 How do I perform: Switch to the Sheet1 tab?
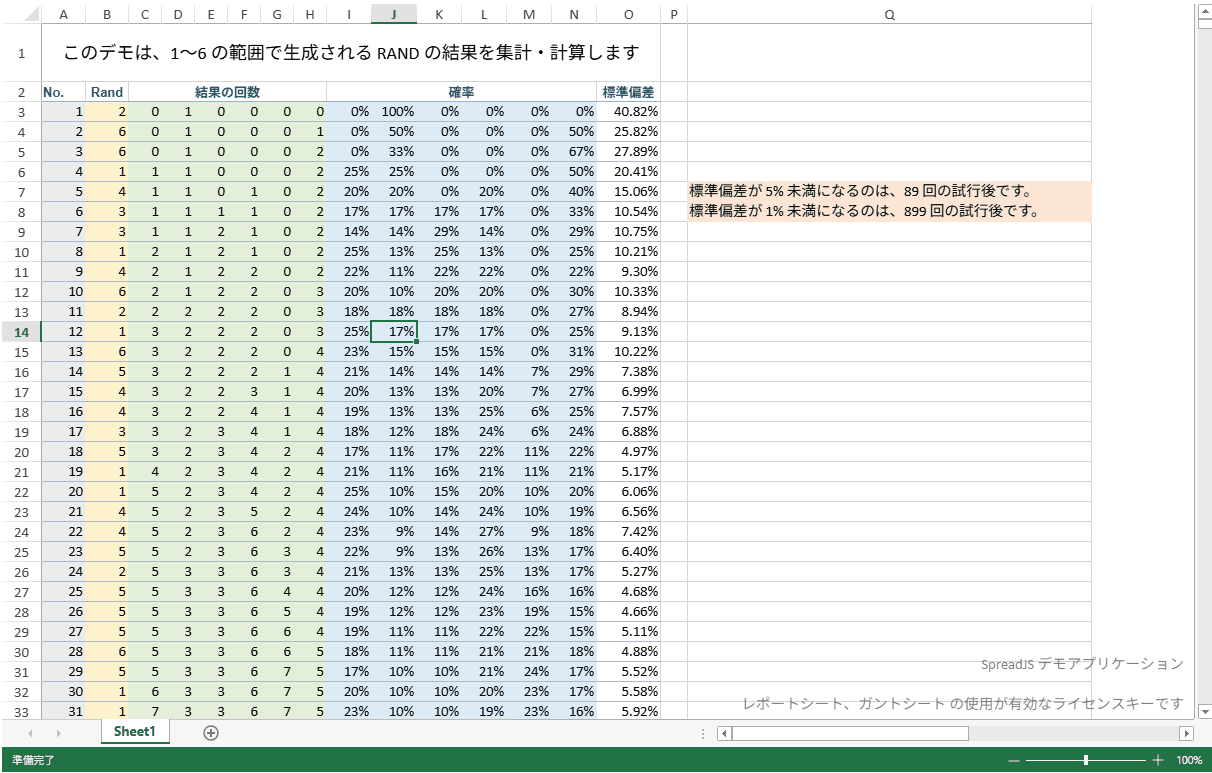point(135,732)
